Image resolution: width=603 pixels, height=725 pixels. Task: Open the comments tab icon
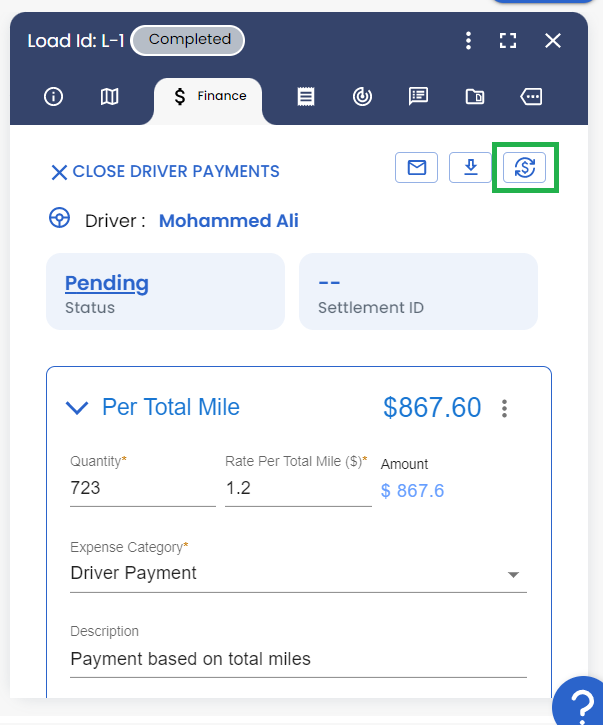click(418, 96)
